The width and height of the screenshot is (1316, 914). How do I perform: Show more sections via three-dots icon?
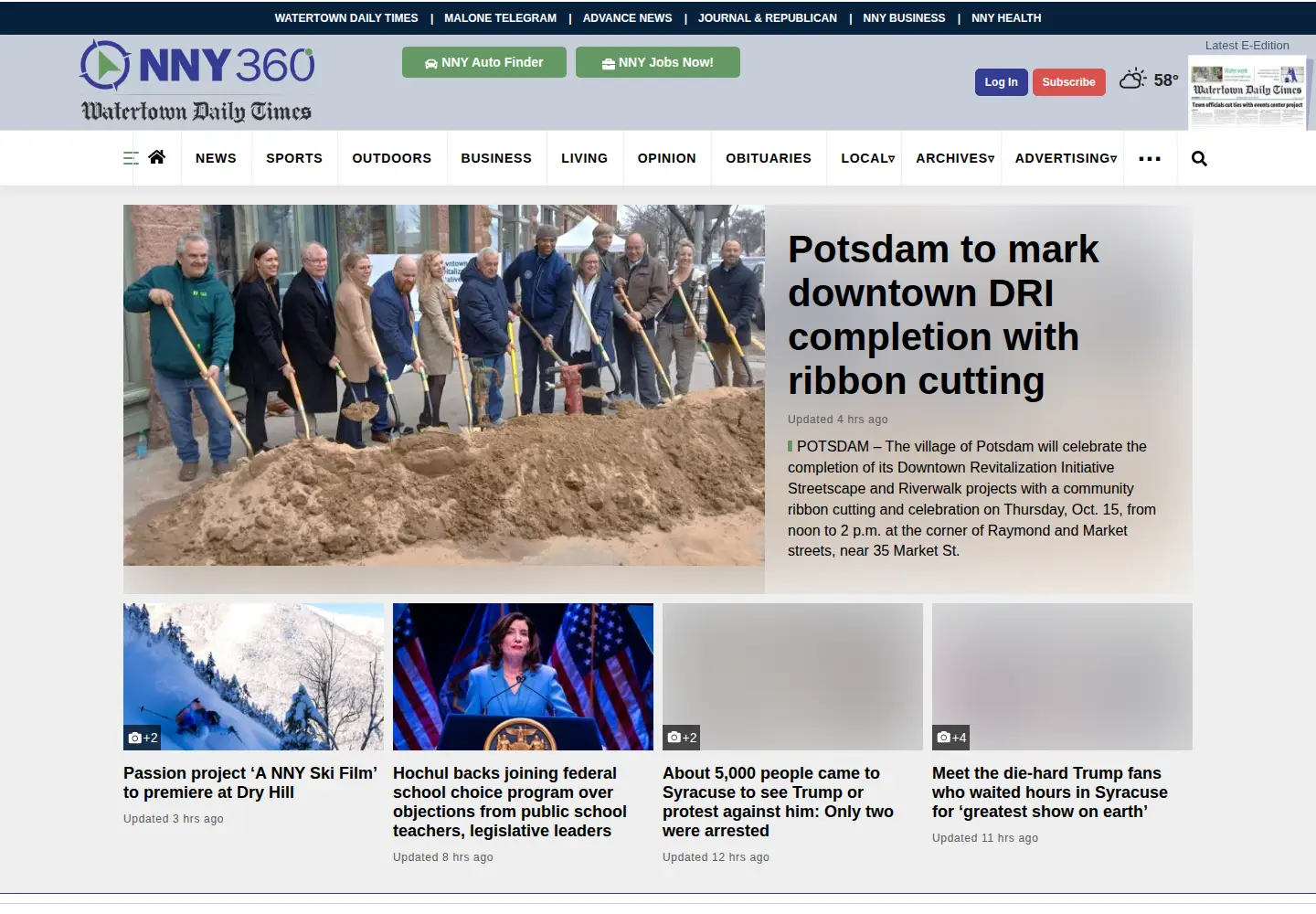(1150, 159)
